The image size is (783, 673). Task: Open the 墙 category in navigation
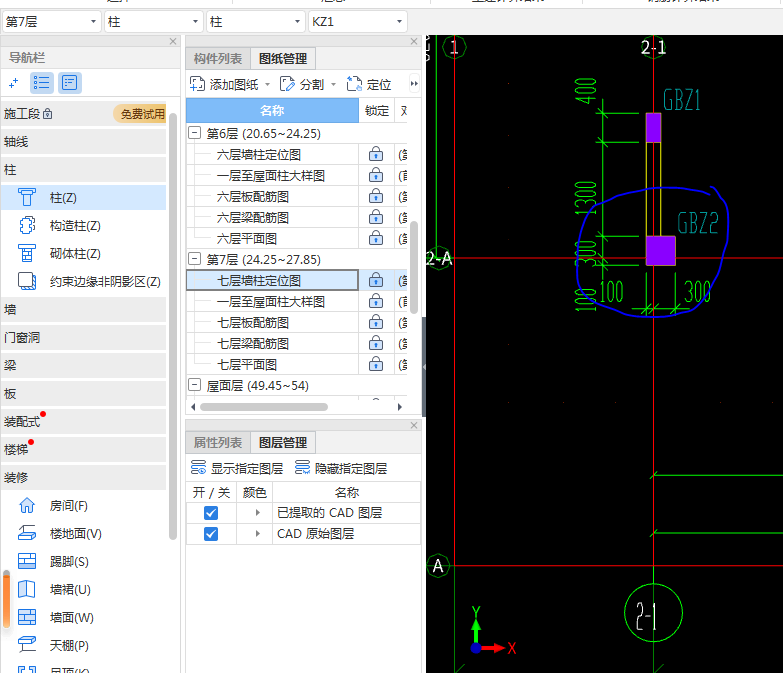83,310
